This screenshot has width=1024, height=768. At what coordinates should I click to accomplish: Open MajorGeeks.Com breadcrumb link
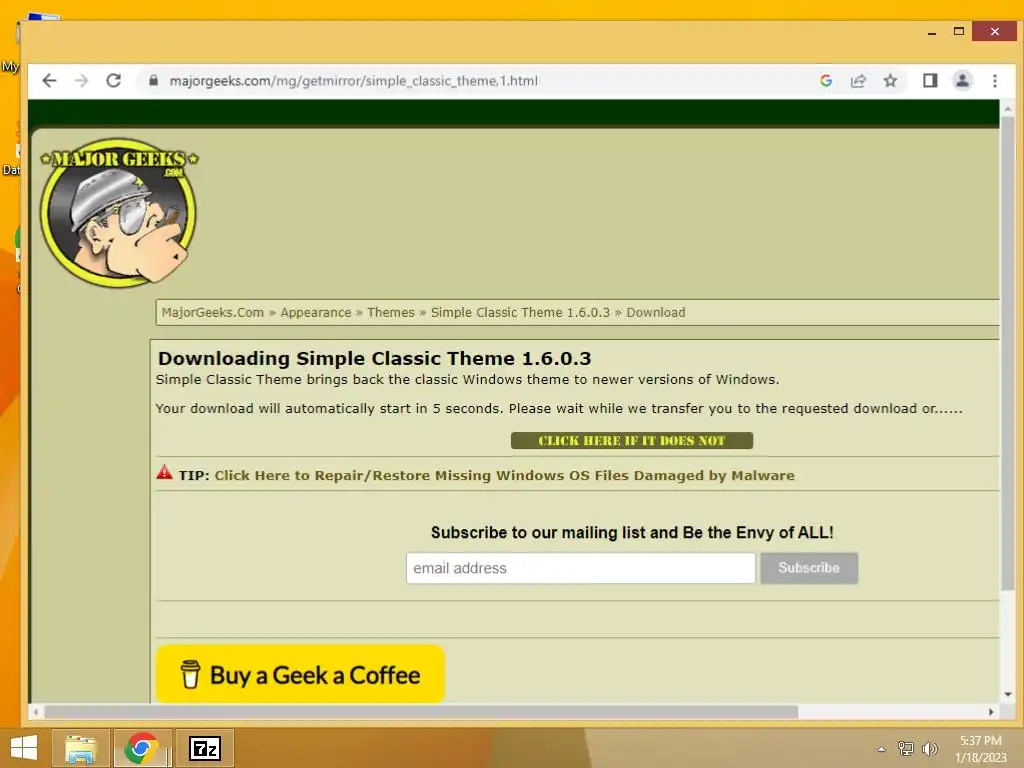[x=213, y=312]
